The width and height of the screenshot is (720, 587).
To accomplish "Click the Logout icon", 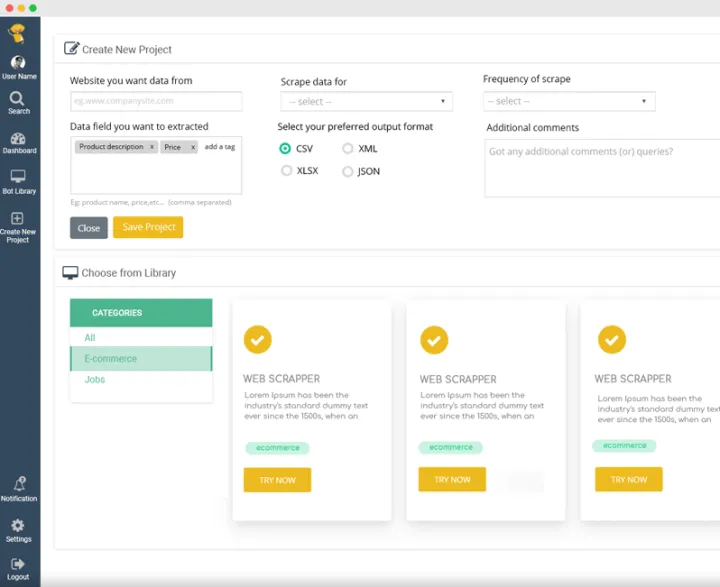I will pyautogui.click(x=18, y=564).
